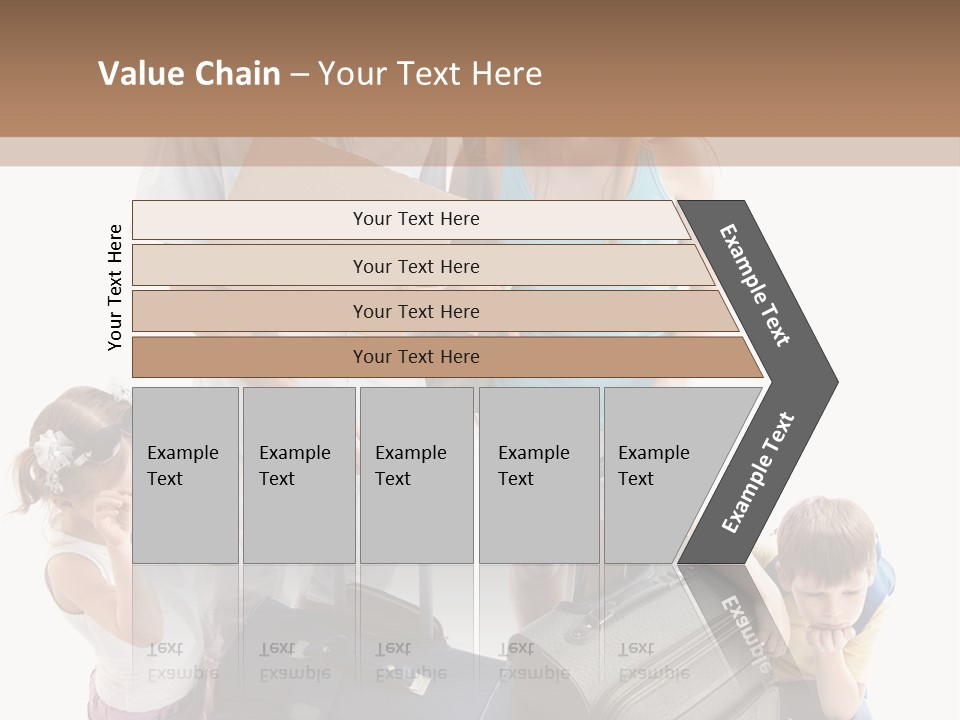
Task: Click the vertical 'Your Text Here' side label
Action: (x=115, y=287)
